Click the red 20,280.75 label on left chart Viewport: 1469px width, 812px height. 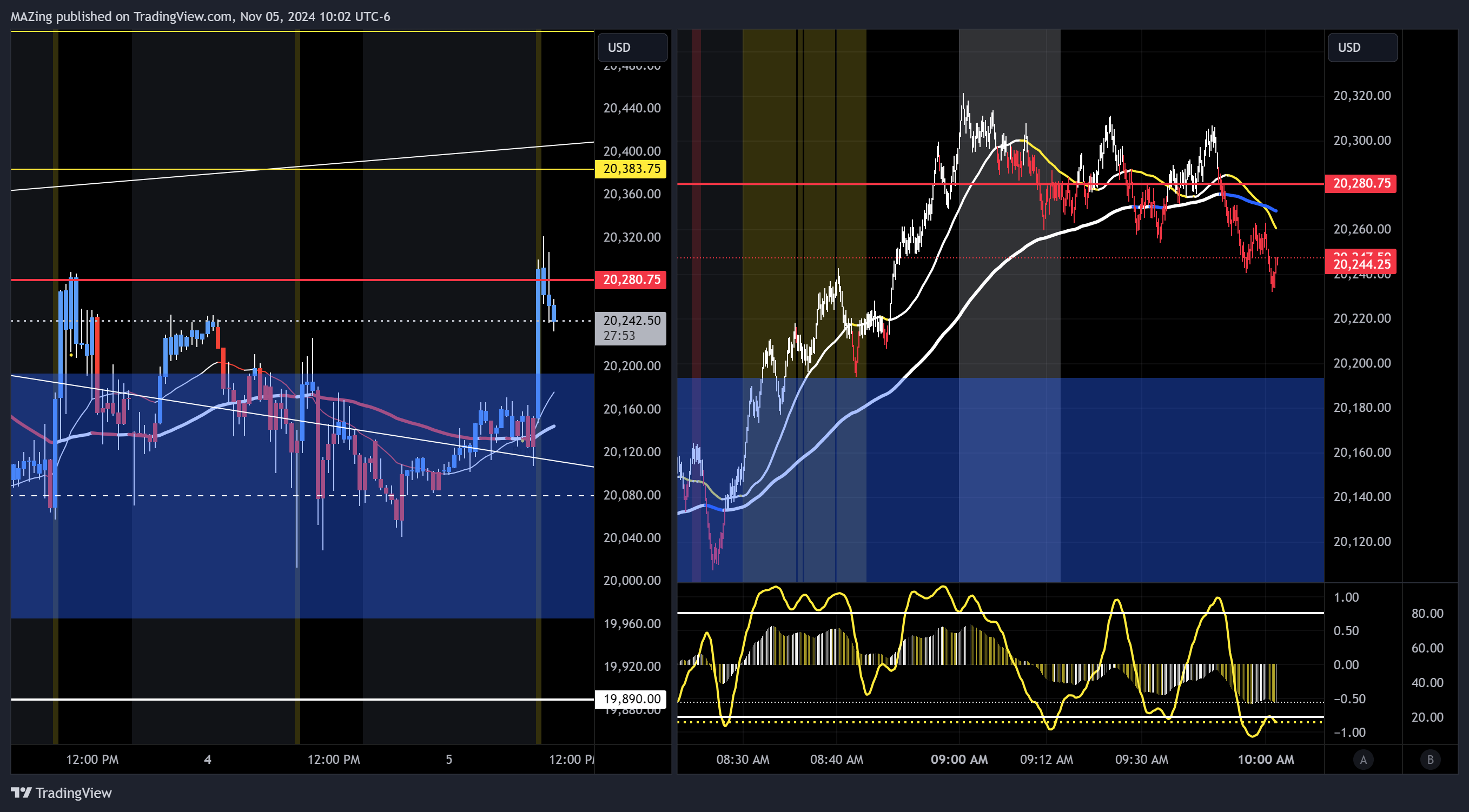(631, 279)
